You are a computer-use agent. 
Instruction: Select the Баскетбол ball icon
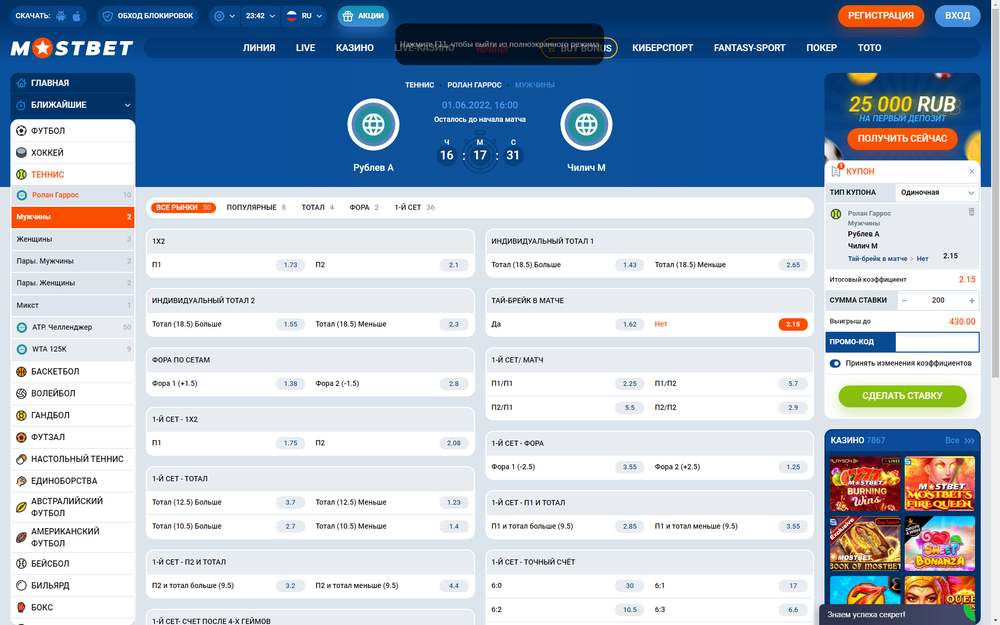tap(21, 371)
